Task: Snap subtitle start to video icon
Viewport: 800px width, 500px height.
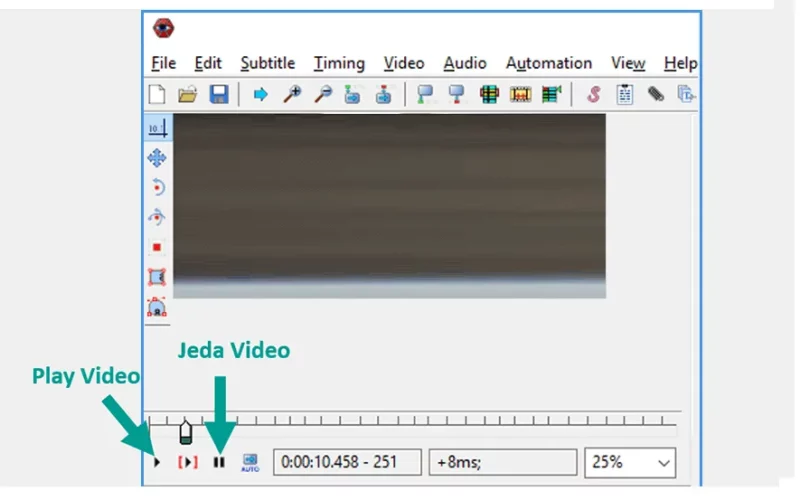Action: 425,94
